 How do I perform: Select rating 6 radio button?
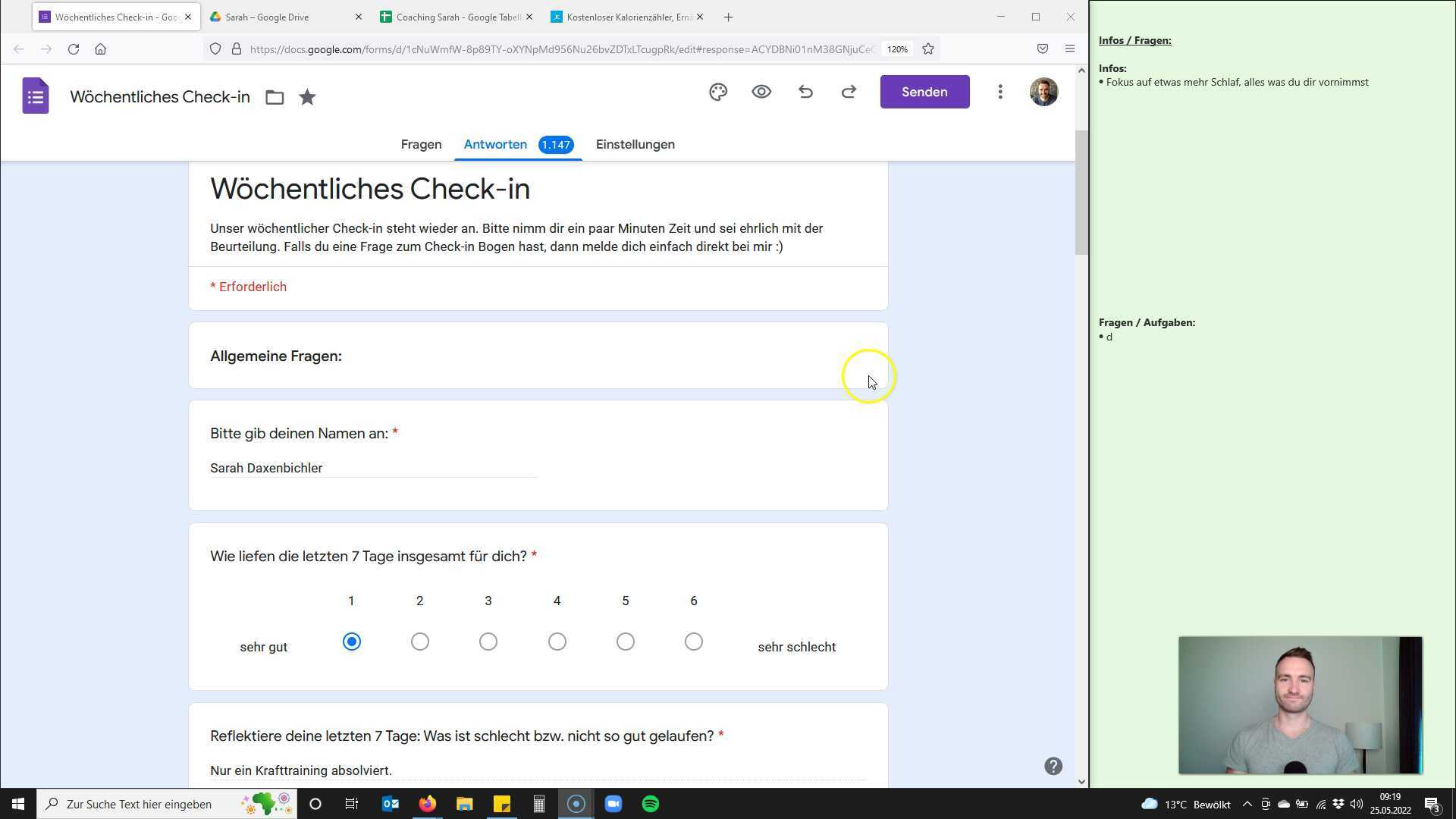tap(694, 642)
